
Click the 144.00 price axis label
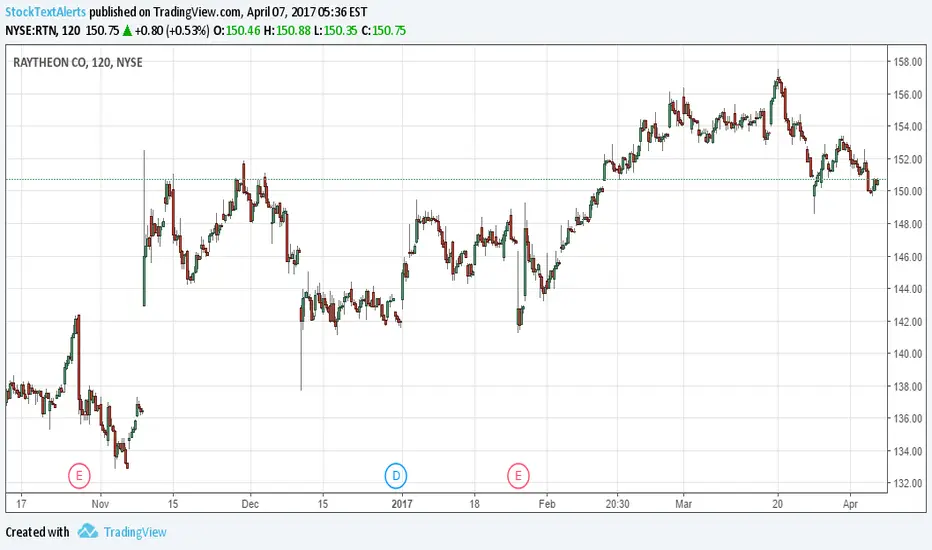(908, 289)
